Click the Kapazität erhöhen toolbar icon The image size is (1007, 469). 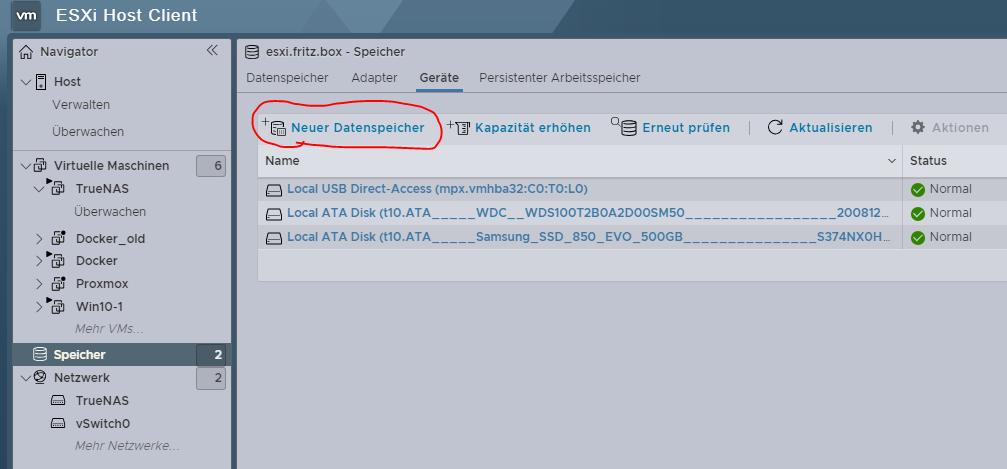tap(459, 128)
